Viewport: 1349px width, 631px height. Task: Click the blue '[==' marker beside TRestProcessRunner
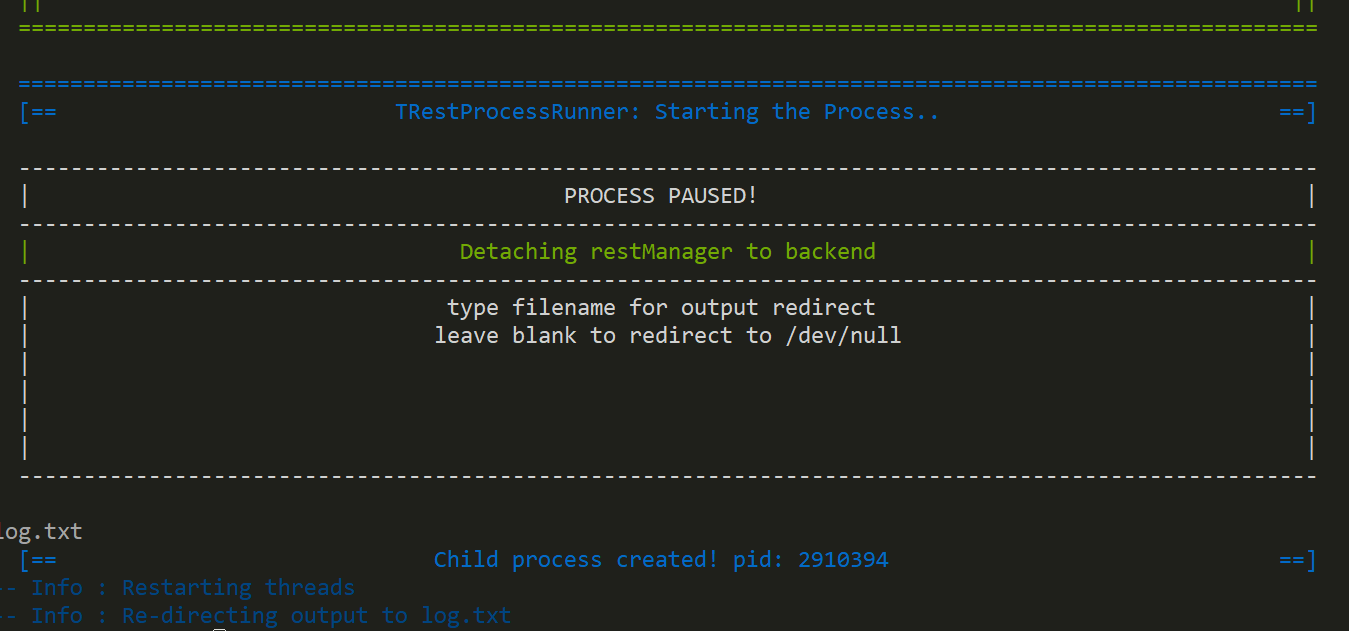[x=38, y=112]
